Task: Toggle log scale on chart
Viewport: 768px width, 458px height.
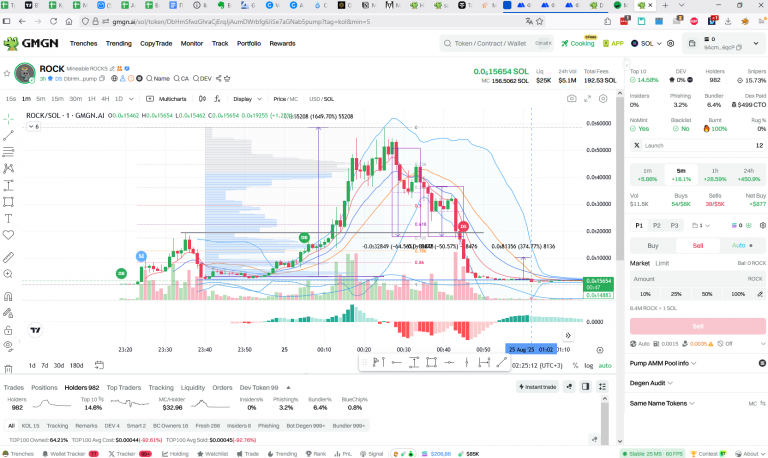Action: point(588,365)
